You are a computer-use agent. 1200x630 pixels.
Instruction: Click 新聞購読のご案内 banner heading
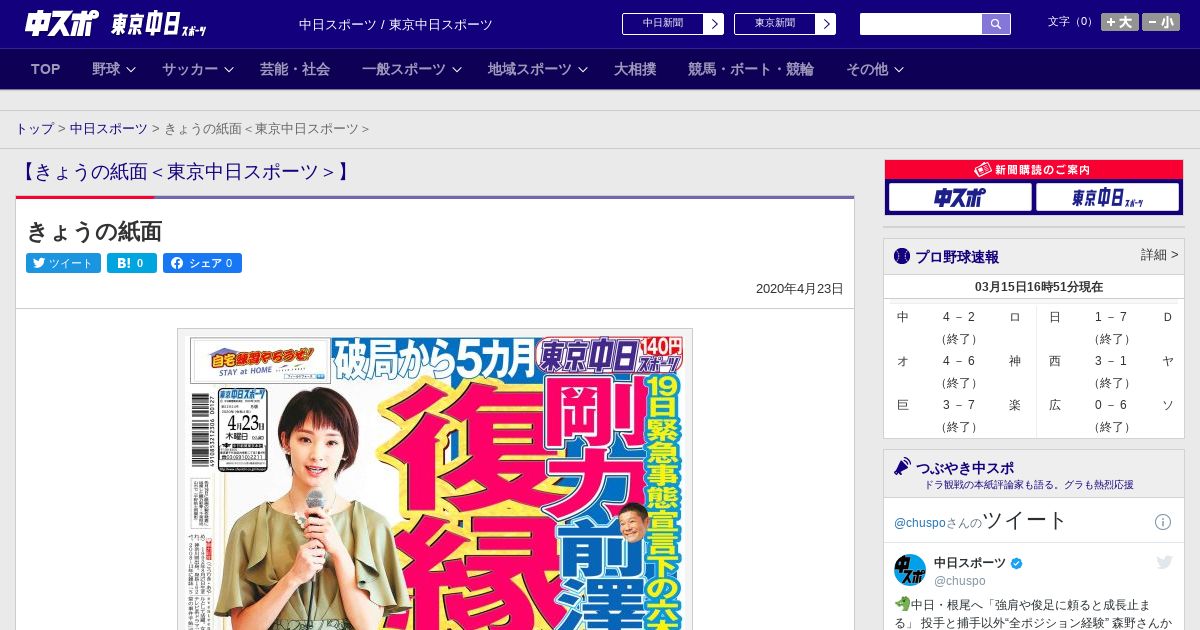click(x=1034, y=170)
